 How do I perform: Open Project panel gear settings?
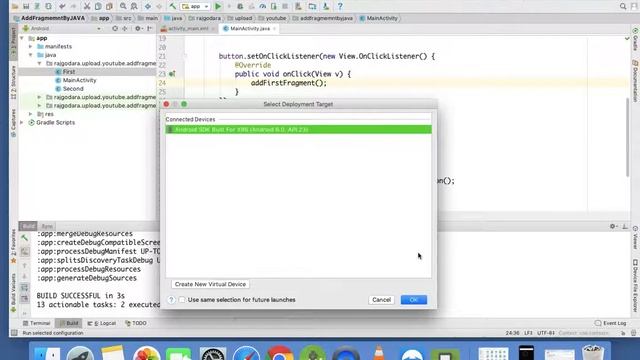click(138, 29)
